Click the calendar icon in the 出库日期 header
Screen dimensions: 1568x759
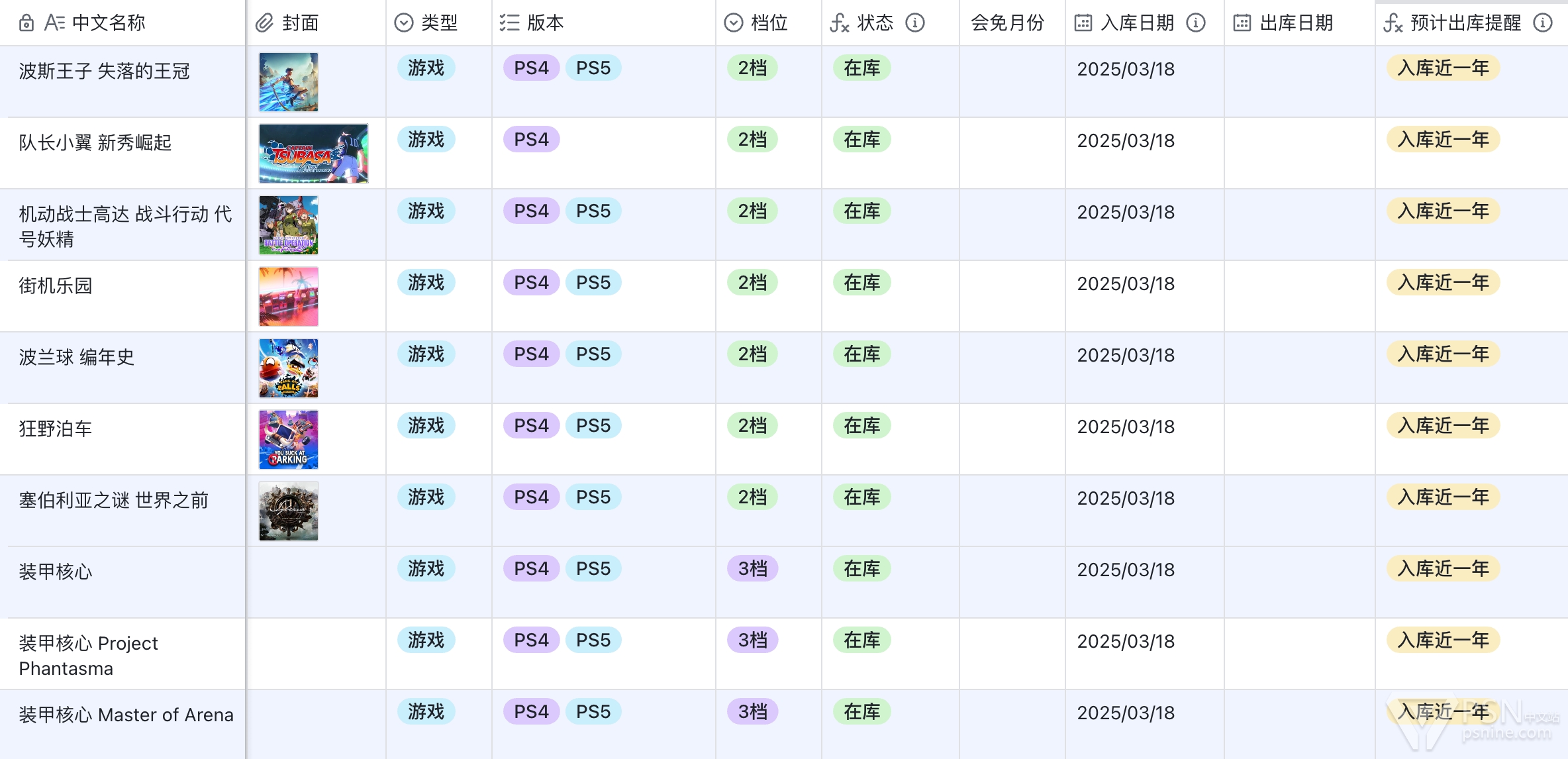pyautogui.click(x=1242, y=23)
